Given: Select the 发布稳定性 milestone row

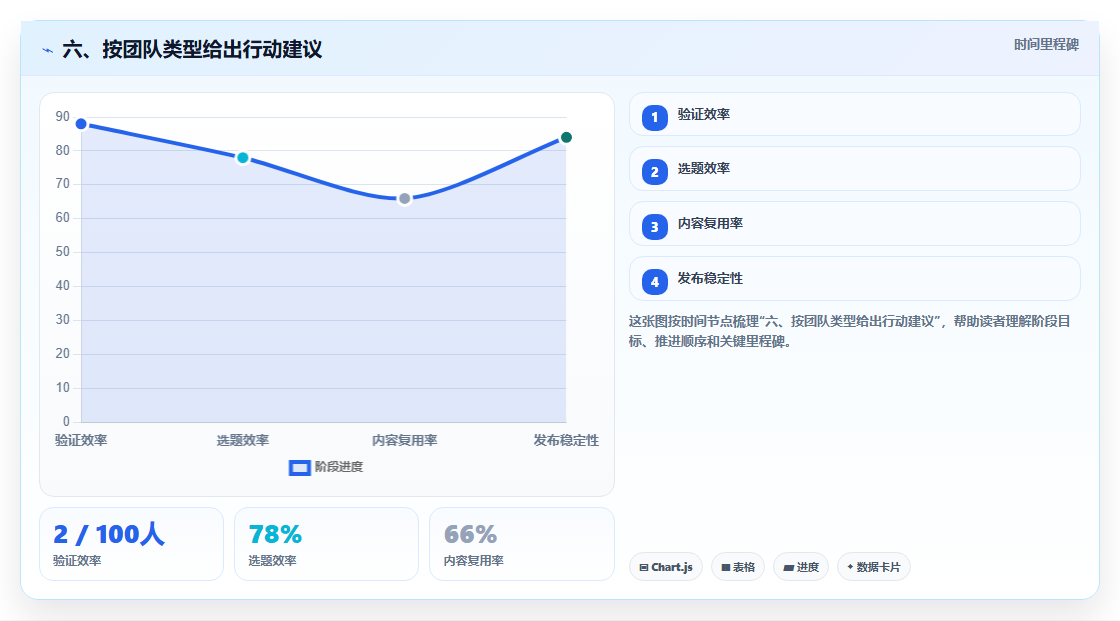Looking at the screenshot, I should click(x=854, y=279).
